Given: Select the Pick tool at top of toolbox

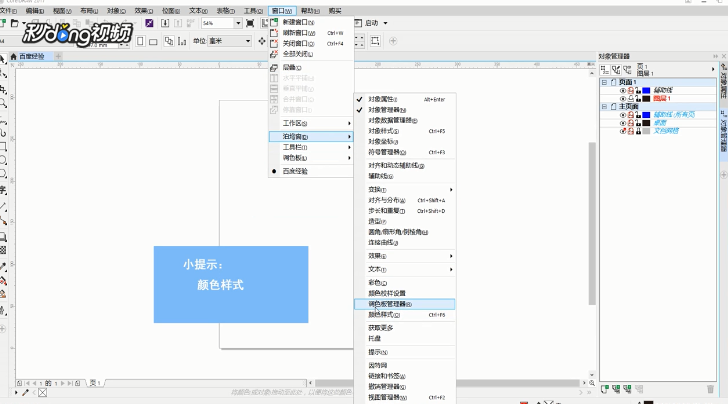Looking at the screenshot, I should coord(3,59).
